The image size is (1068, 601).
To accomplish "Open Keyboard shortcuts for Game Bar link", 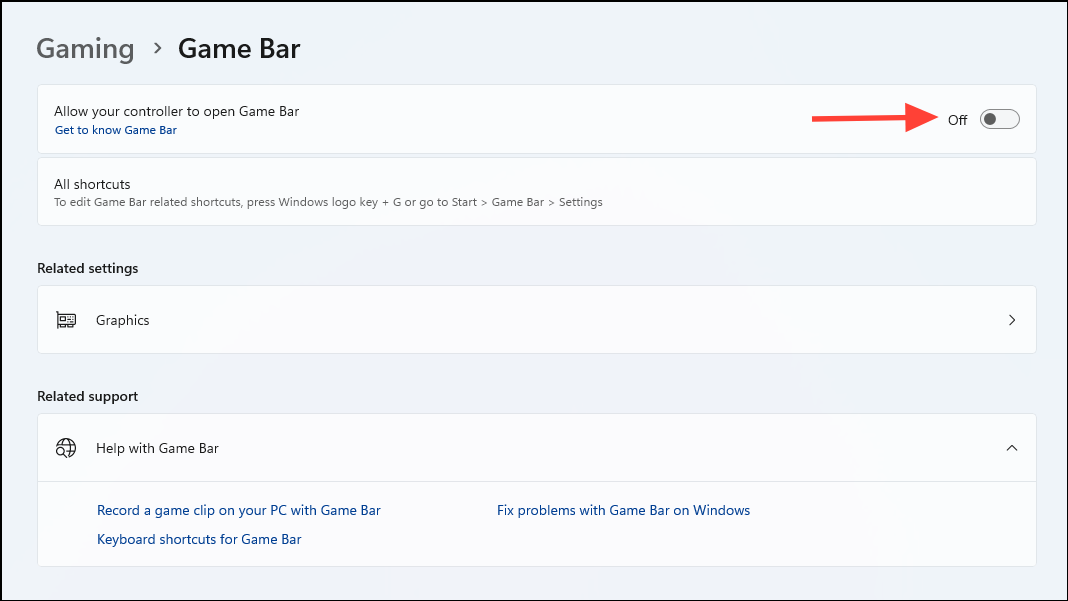I will click(x=199, y=539).
